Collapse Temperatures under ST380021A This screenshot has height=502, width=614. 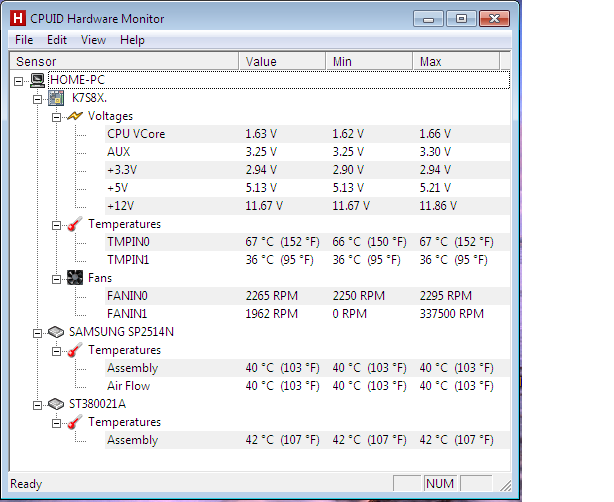pos(56,424)
